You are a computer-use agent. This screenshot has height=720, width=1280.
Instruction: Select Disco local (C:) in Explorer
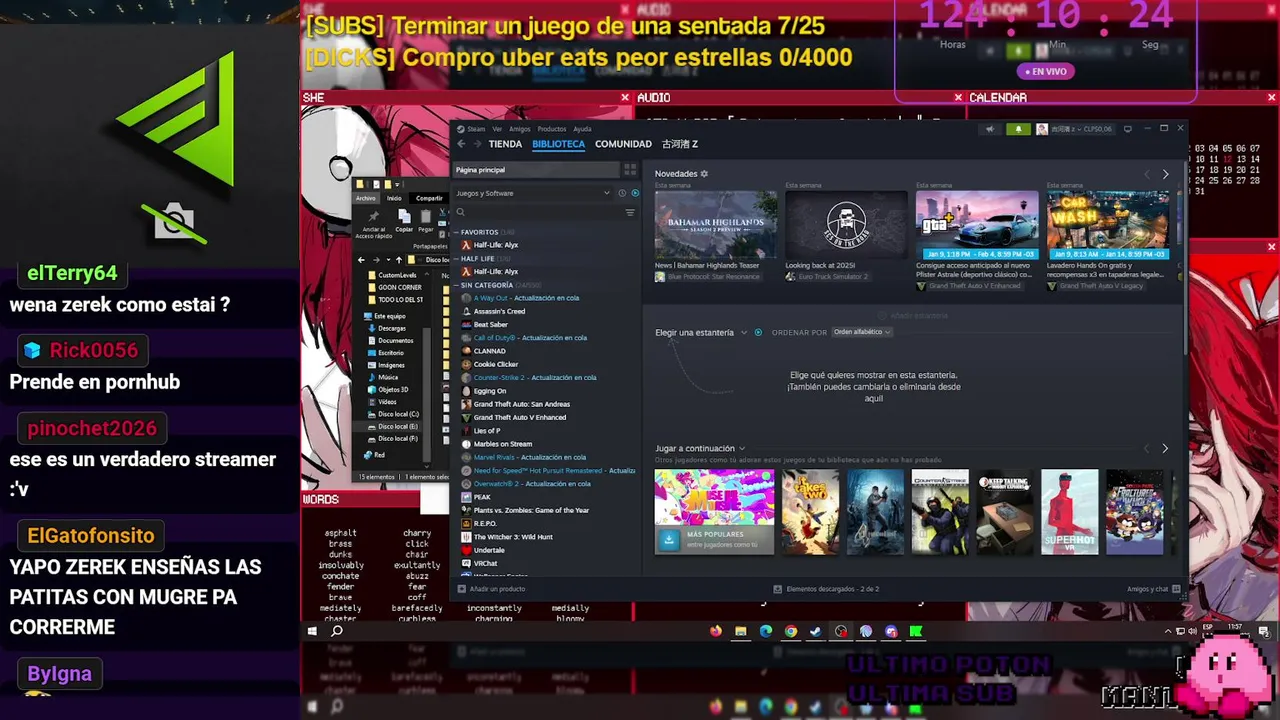392,414
